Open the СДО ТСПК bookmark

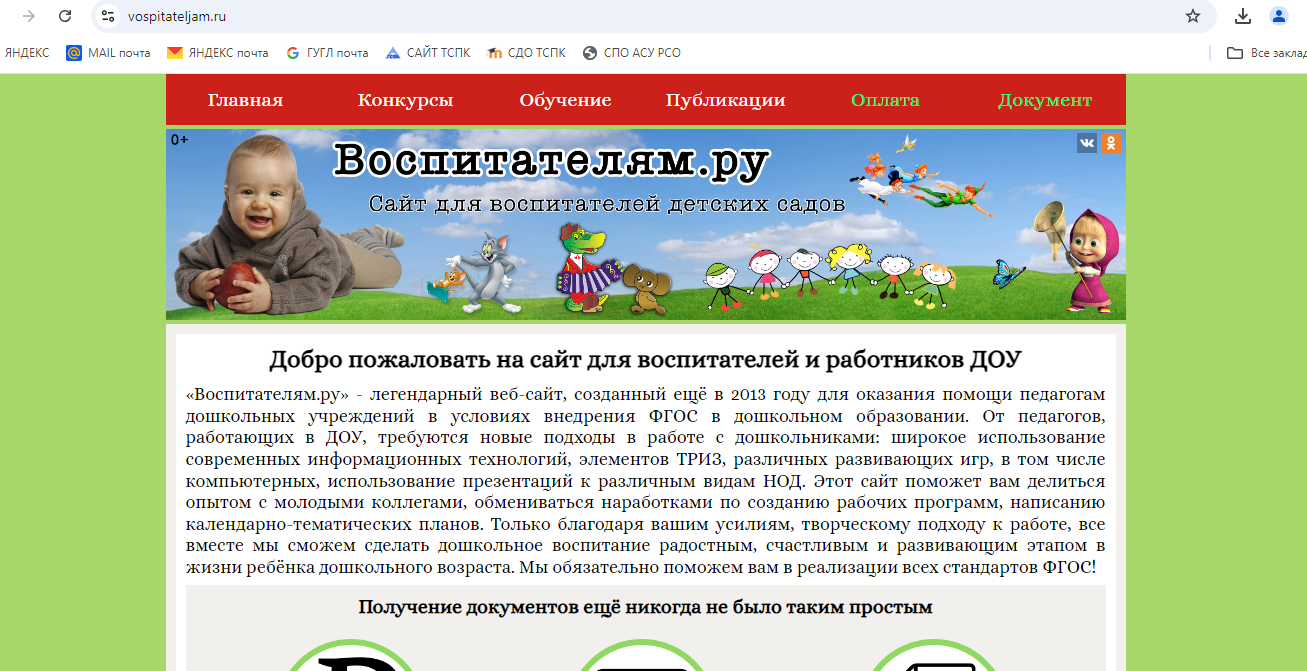[x=526, y=53]
